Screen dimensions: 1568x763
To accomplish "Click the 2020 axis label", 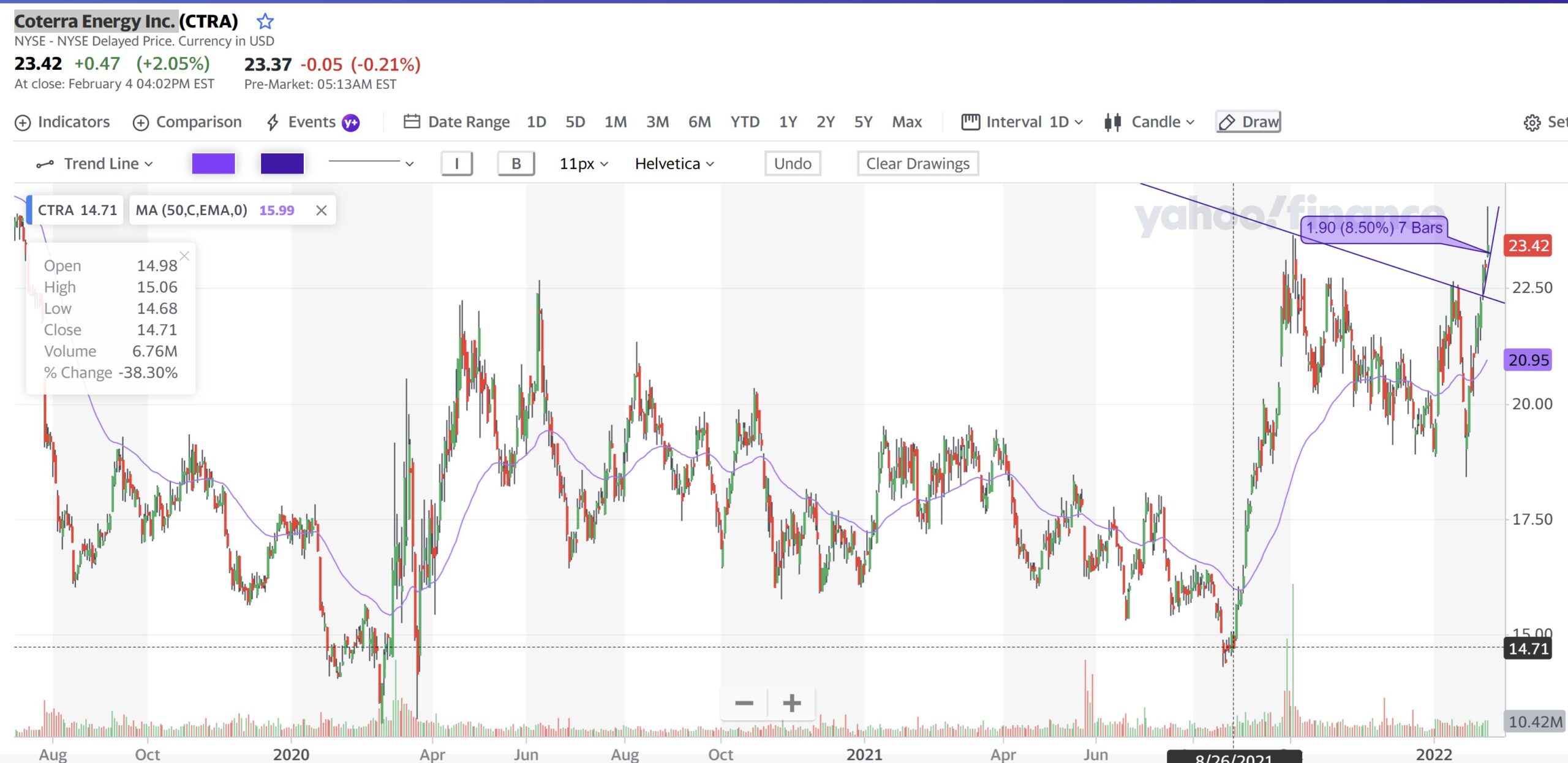I will tap(291, 754).
